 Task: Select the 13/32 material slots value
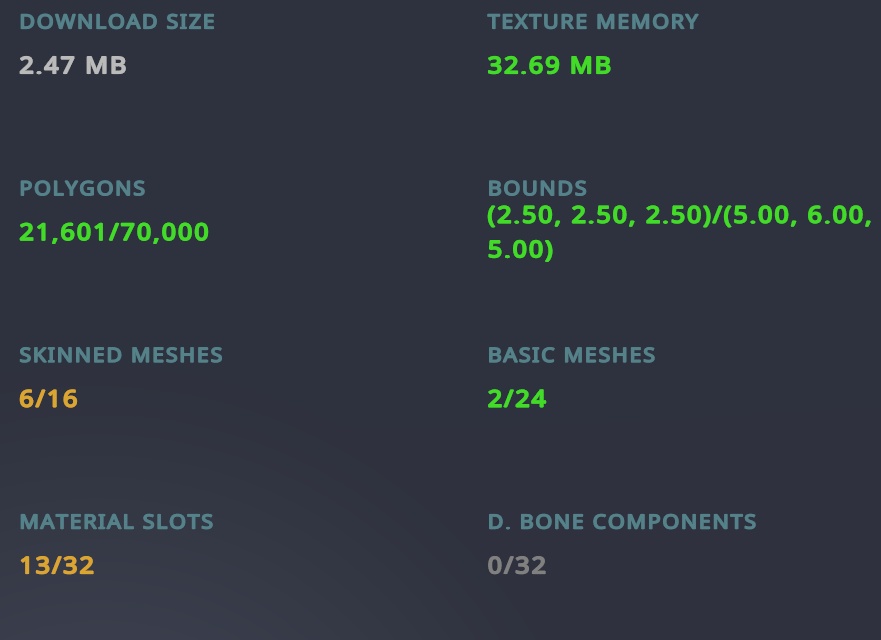57,566
